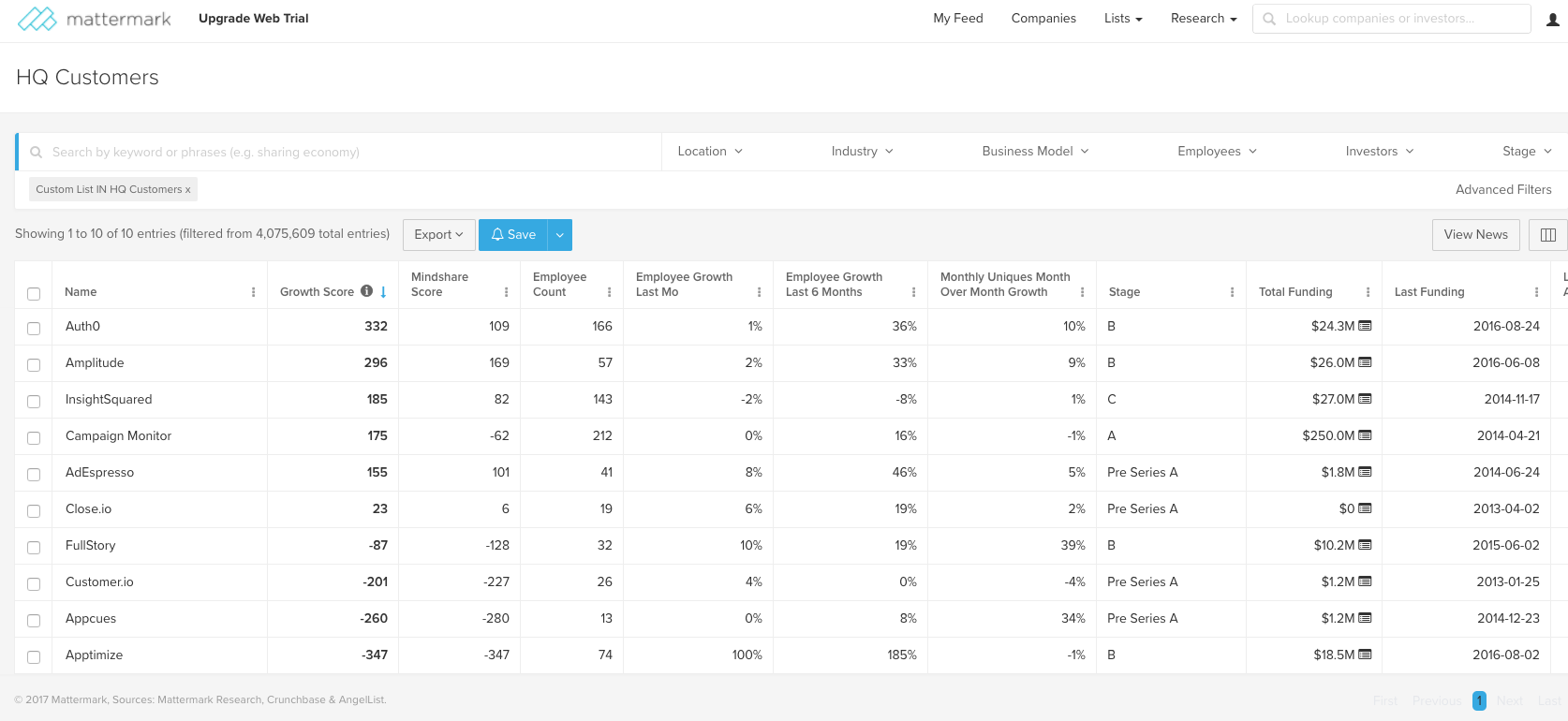The image size is (1568, 721).
Task: Check the Auth0 row checkbox
Action: pyautogui.click(x=34, y=329)
